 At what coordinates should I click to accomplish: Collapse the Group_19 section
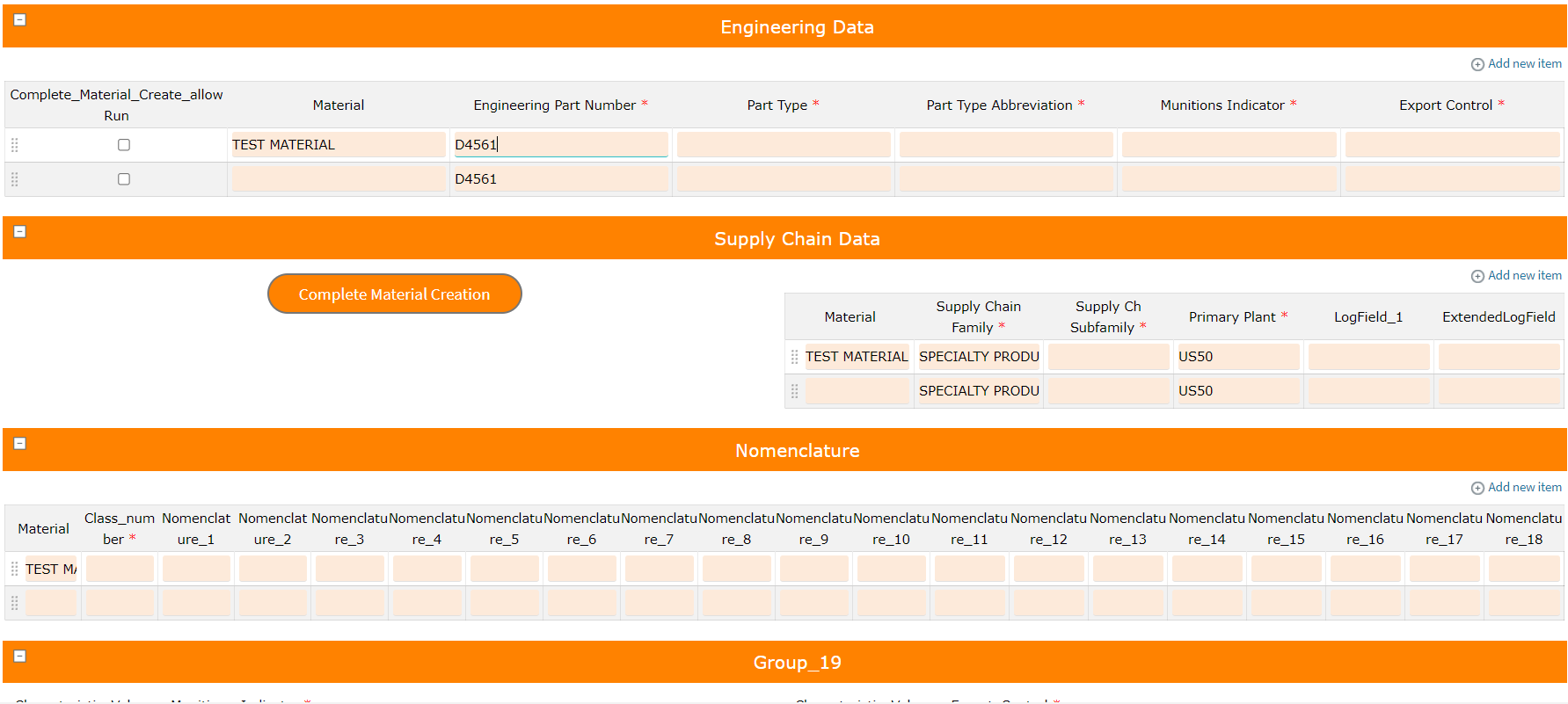pyautogui.click(x=19, y=656)
